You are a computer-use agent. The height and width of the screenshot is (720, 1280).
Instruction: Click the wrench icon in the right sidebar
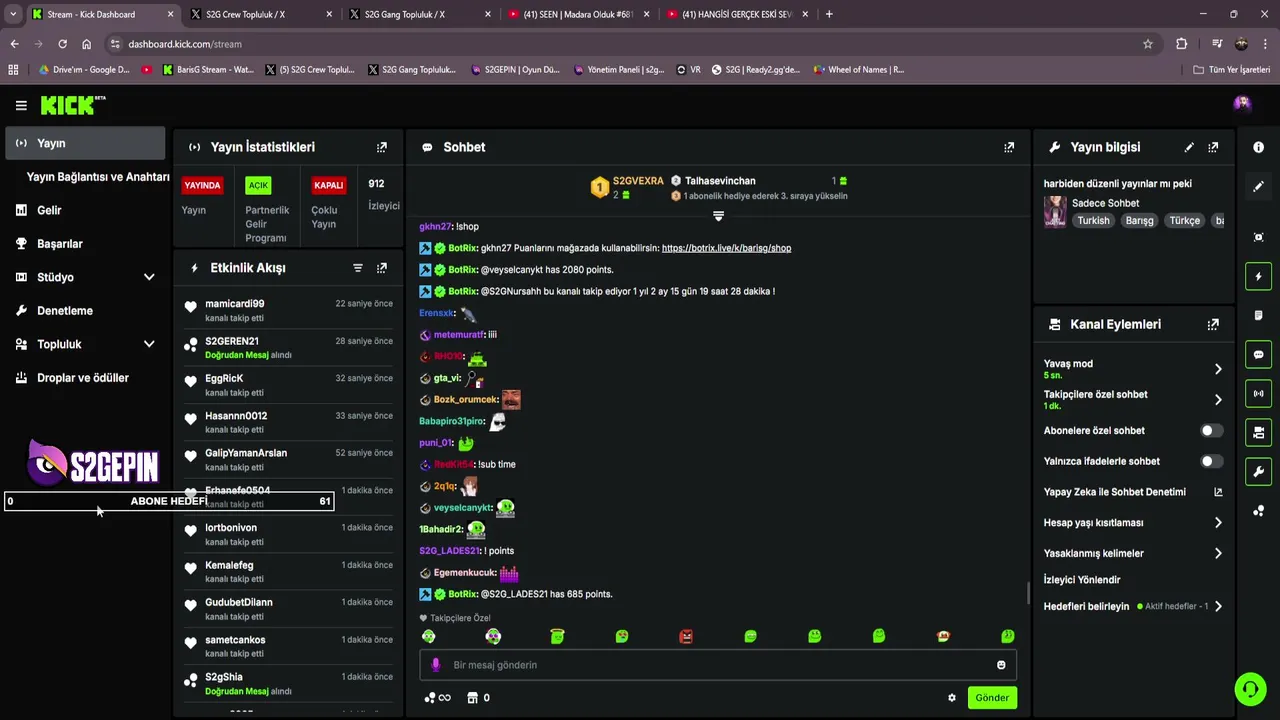(x=1258, y=471)
